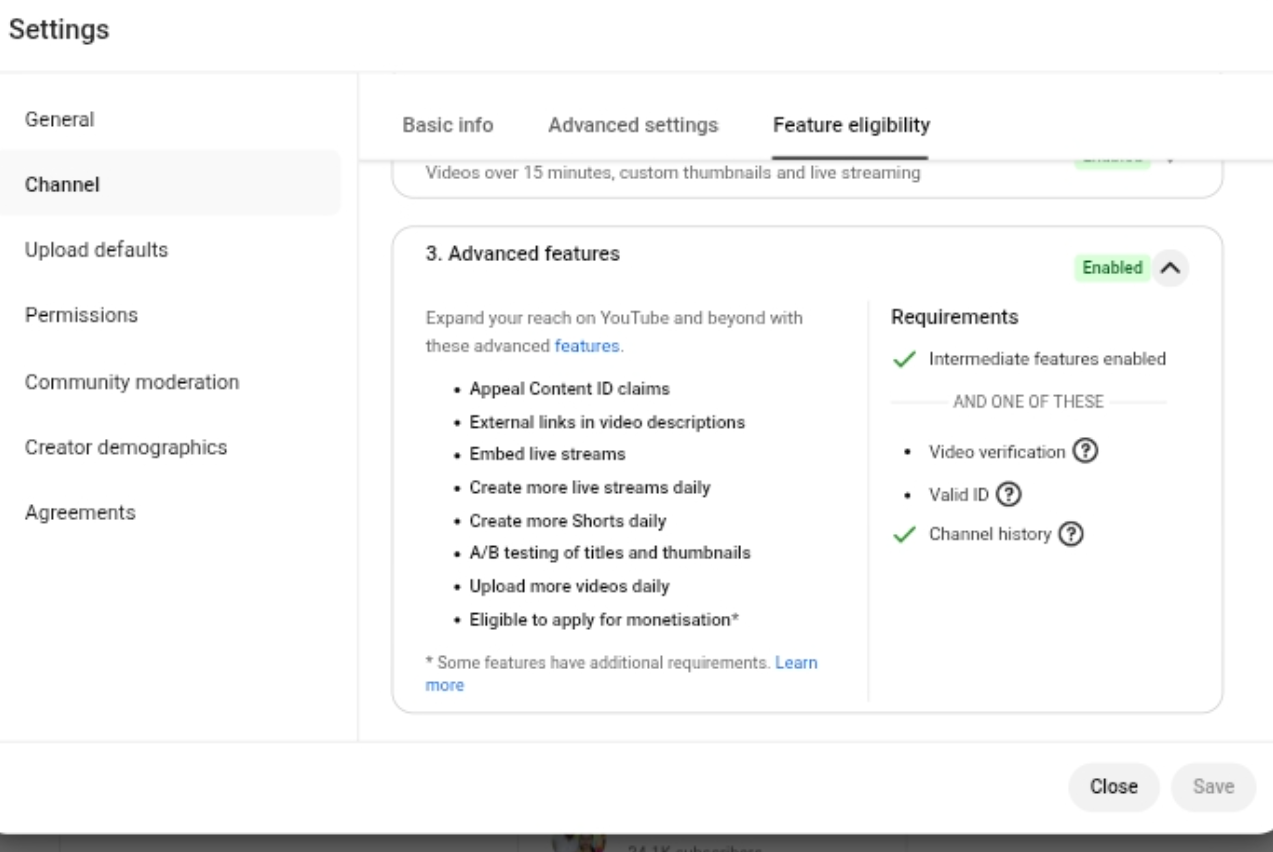The width and height of the screenshot is (1273, 852).
Task: Open the Advanced settings tab
Action: (x=633, y=126)
